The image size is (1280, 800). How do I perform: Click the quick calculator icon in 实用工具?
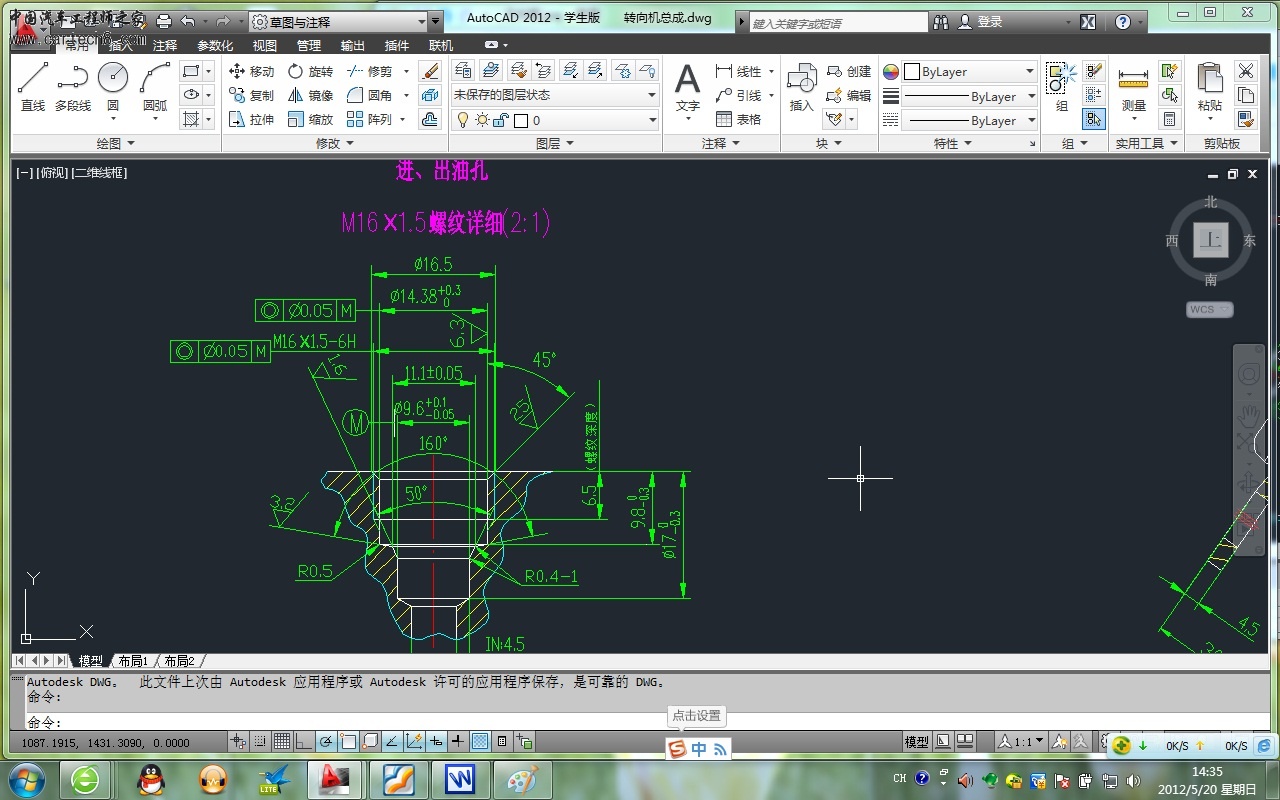click(x=1169, y=120)
